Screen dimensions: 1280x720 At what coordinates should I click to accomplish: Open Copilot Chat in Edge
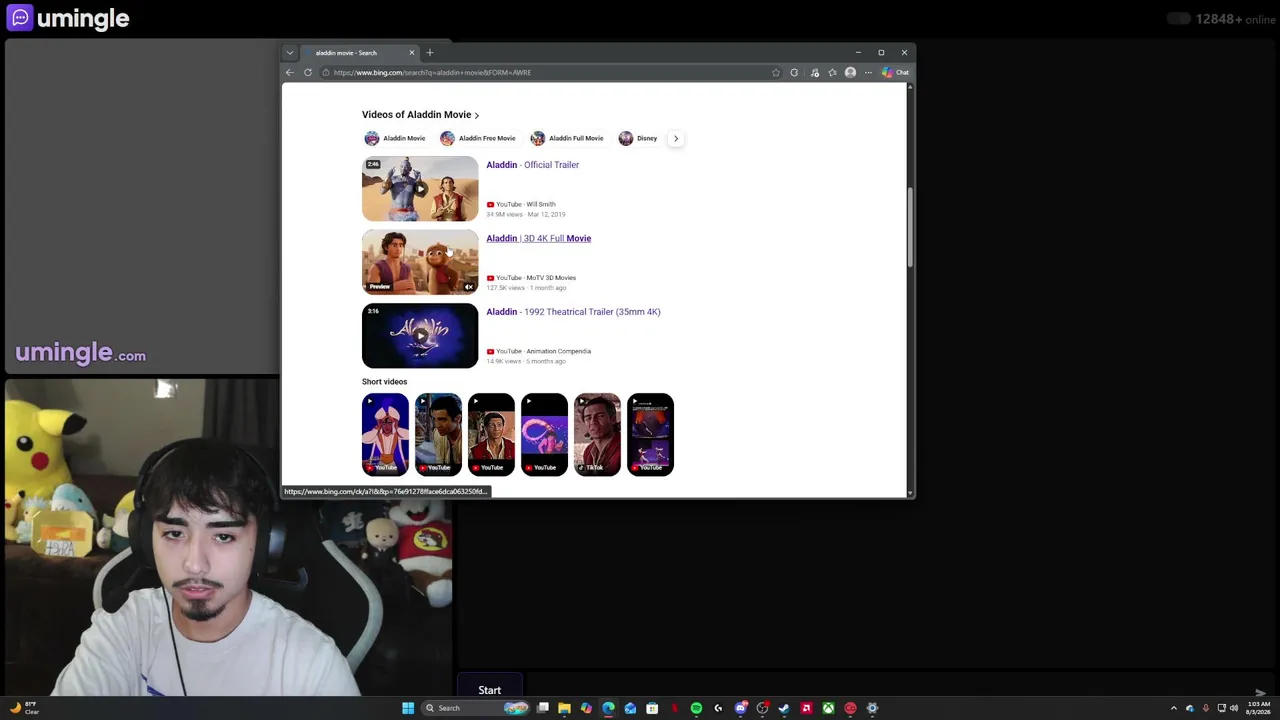895,72
